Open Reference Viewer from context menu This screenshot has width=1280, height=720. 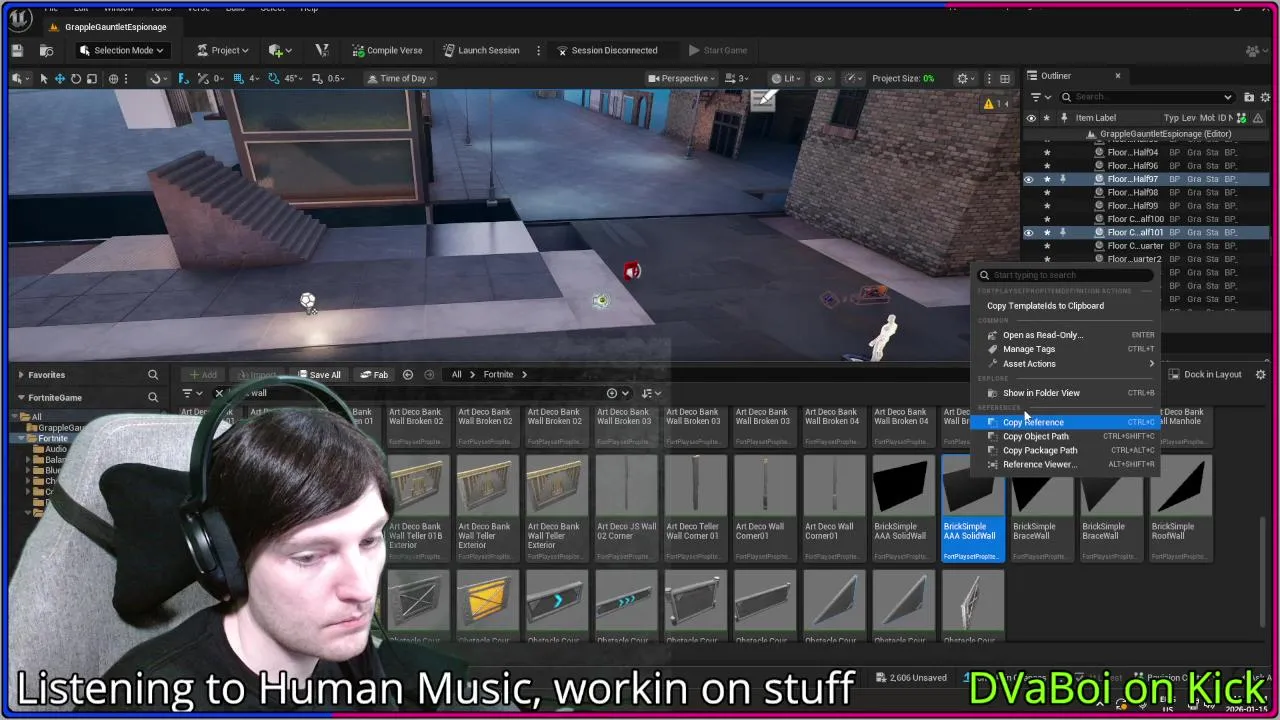pos(1066,464)
